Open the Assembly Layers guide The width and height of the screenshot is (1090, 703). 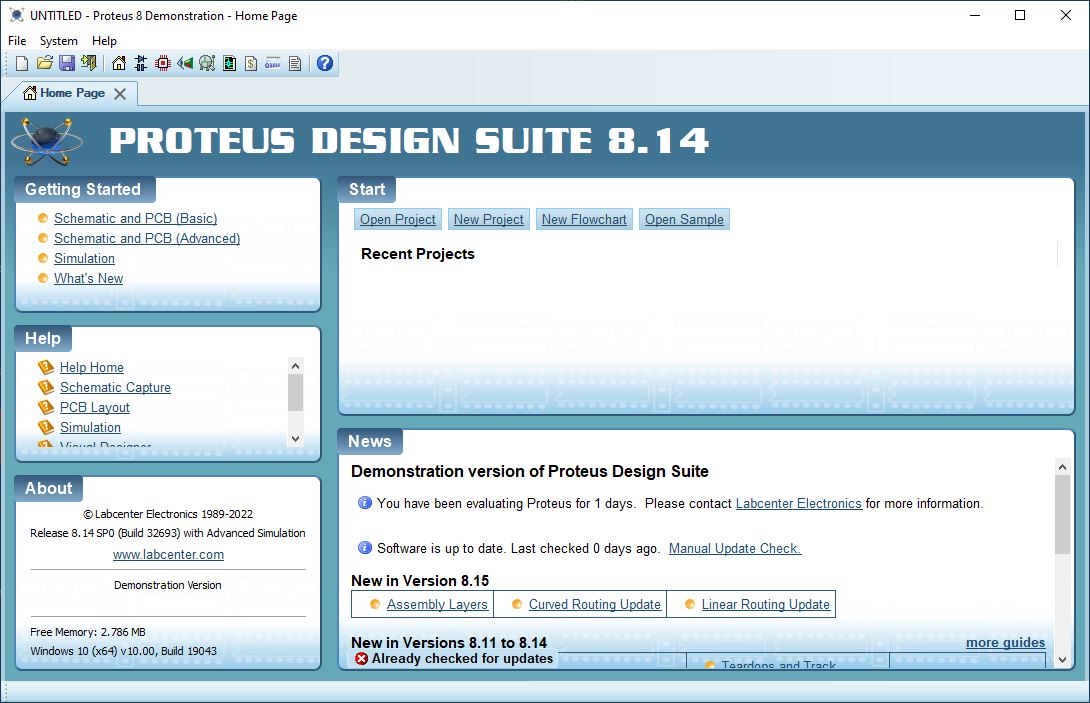[437, 605]
